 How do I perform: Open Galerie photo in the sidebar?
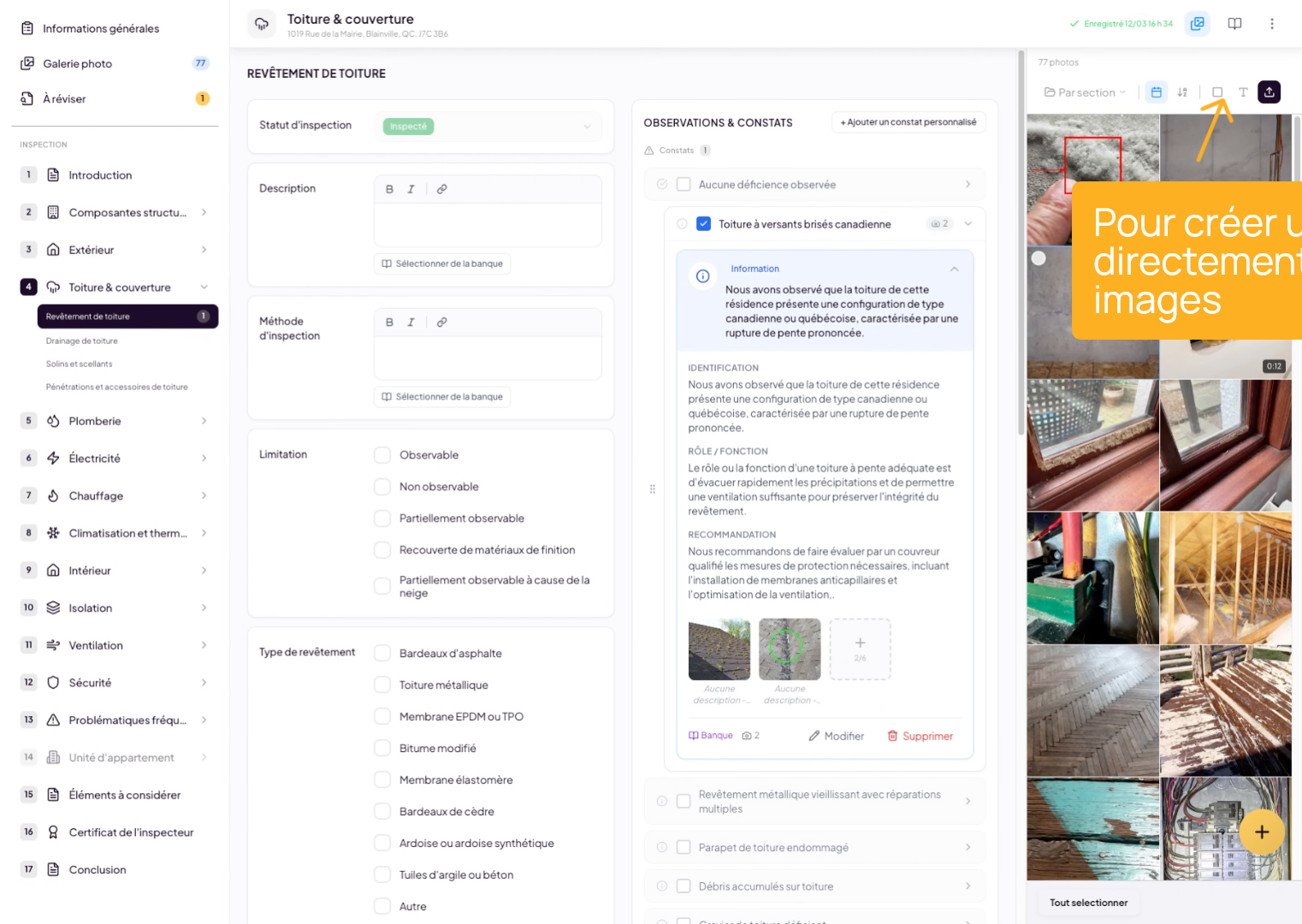pyautogui.click(x=78, y=63)
